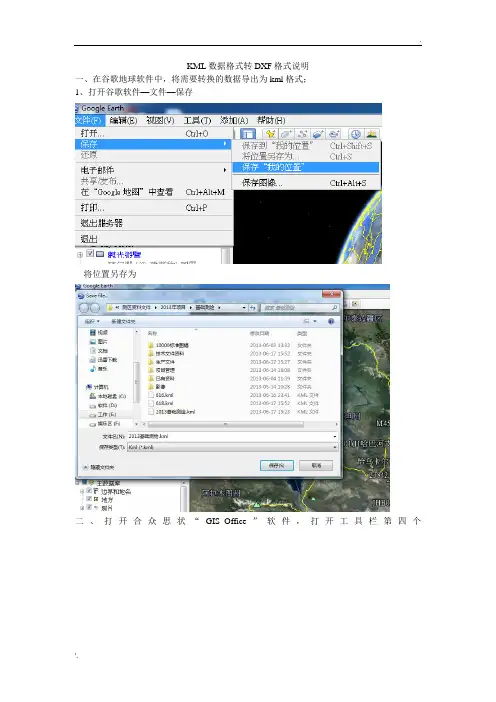Screen dimensions: 496x702
Task: Click the 取消 button
Action: (x=316, y=466)
